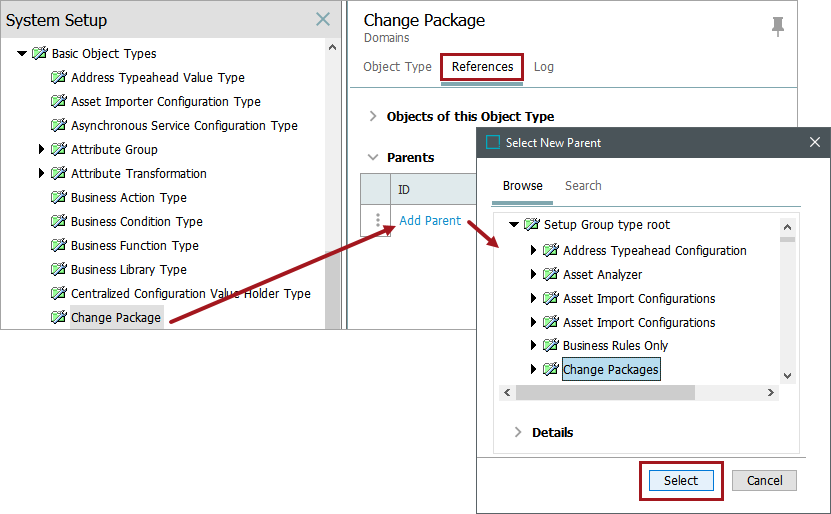
Task: Open the Search tab in dialog
Action: tap(583, 186)
